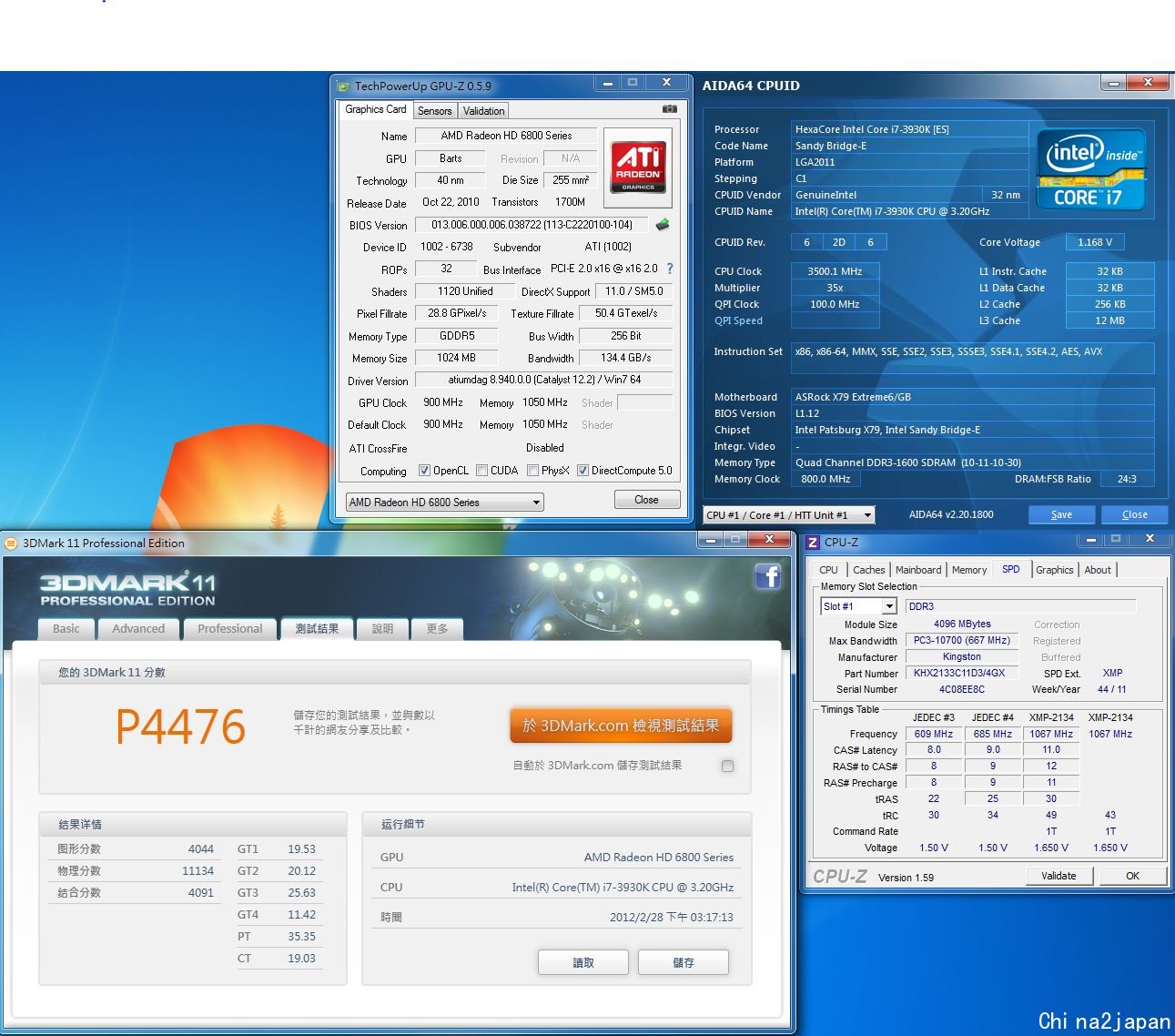Select the 測試結果 tab in 3DMark 11

[317, 628]
